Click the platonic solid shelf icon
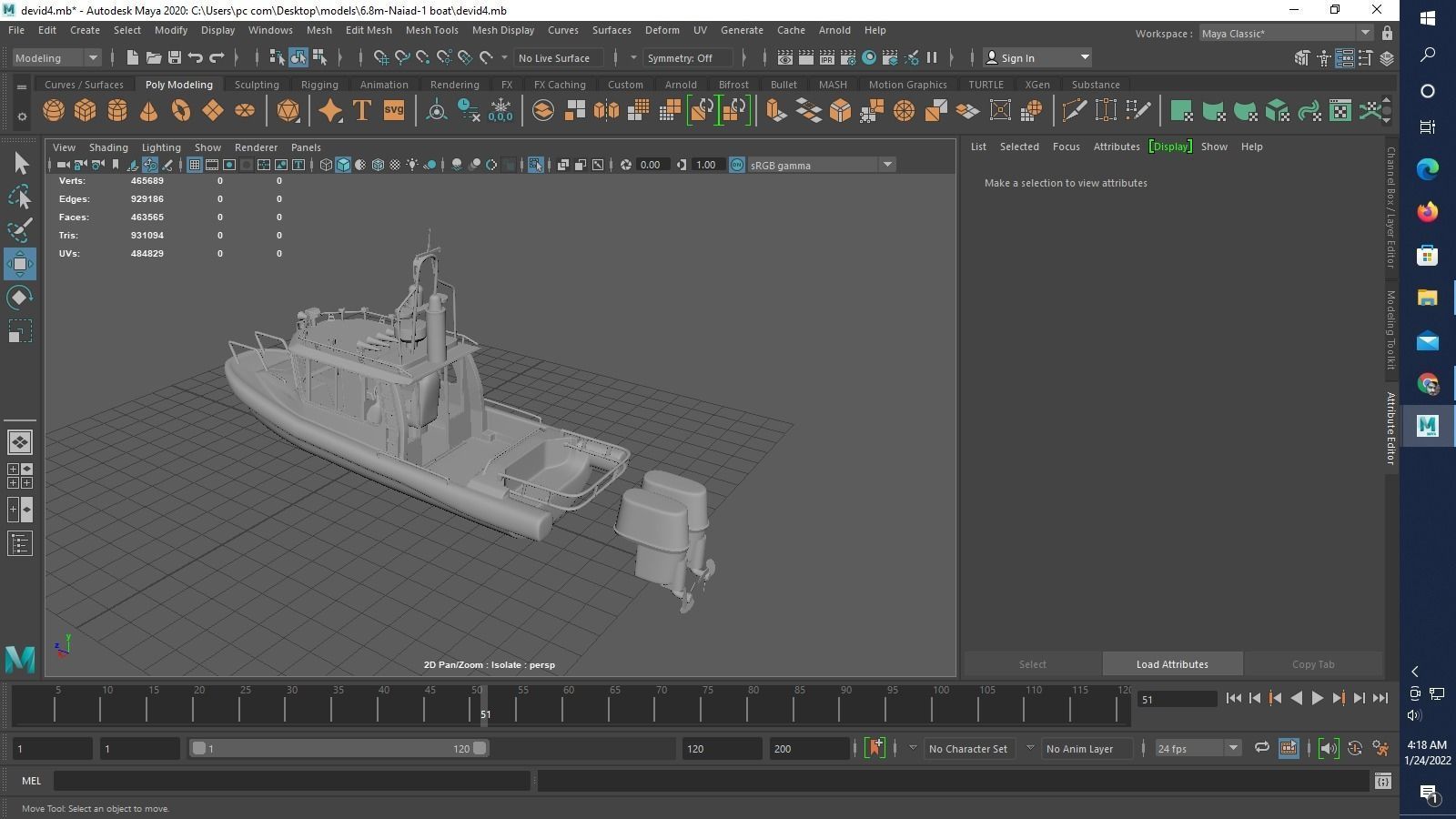Image resolution: width=1456 pixels, height=819 pixels. pyautogui.click(x=288, y=111)
